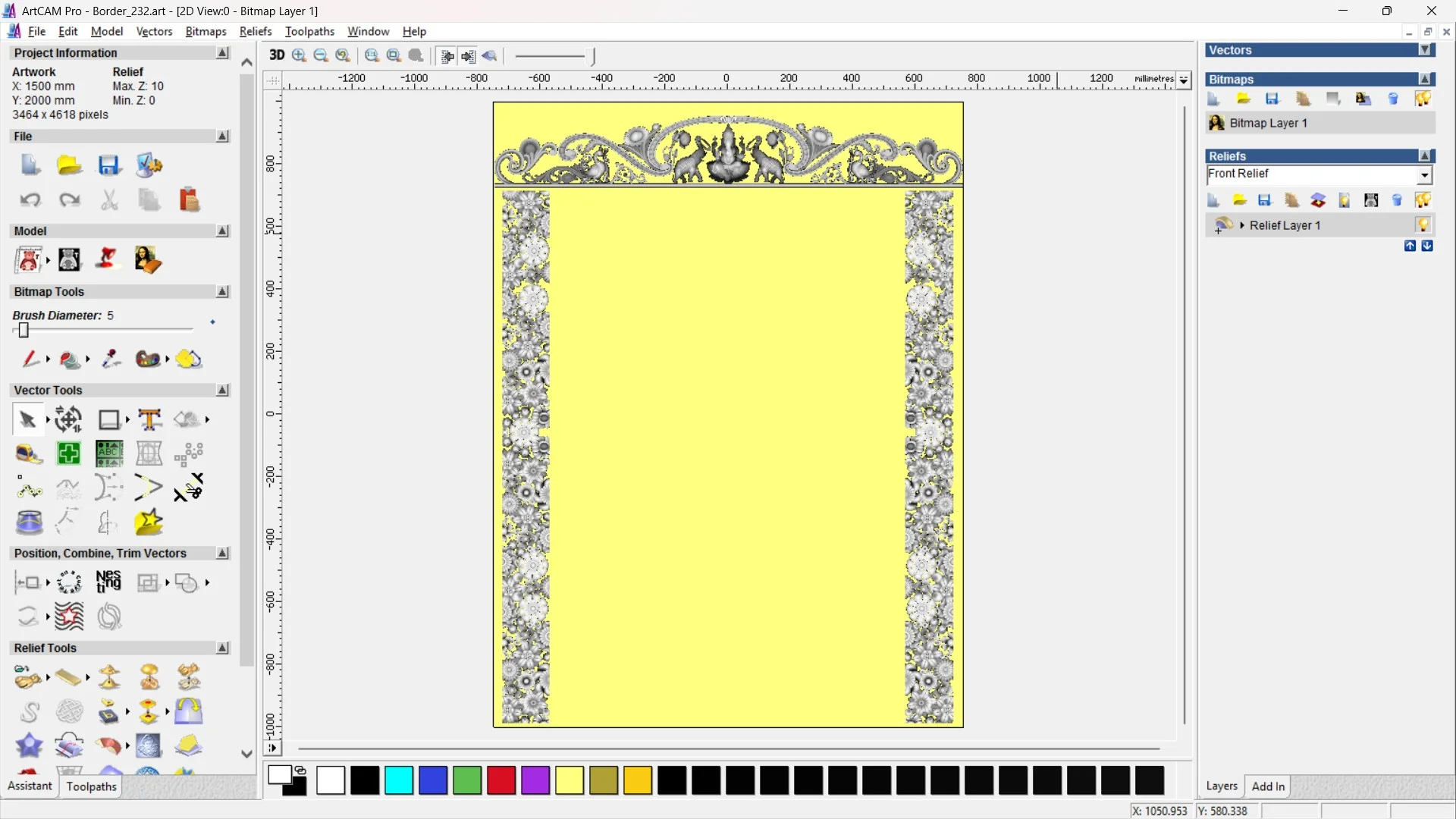This screenshot has width=1456, height=819.
Task: Select the Node Editing tool
Action: coord(29,489)
